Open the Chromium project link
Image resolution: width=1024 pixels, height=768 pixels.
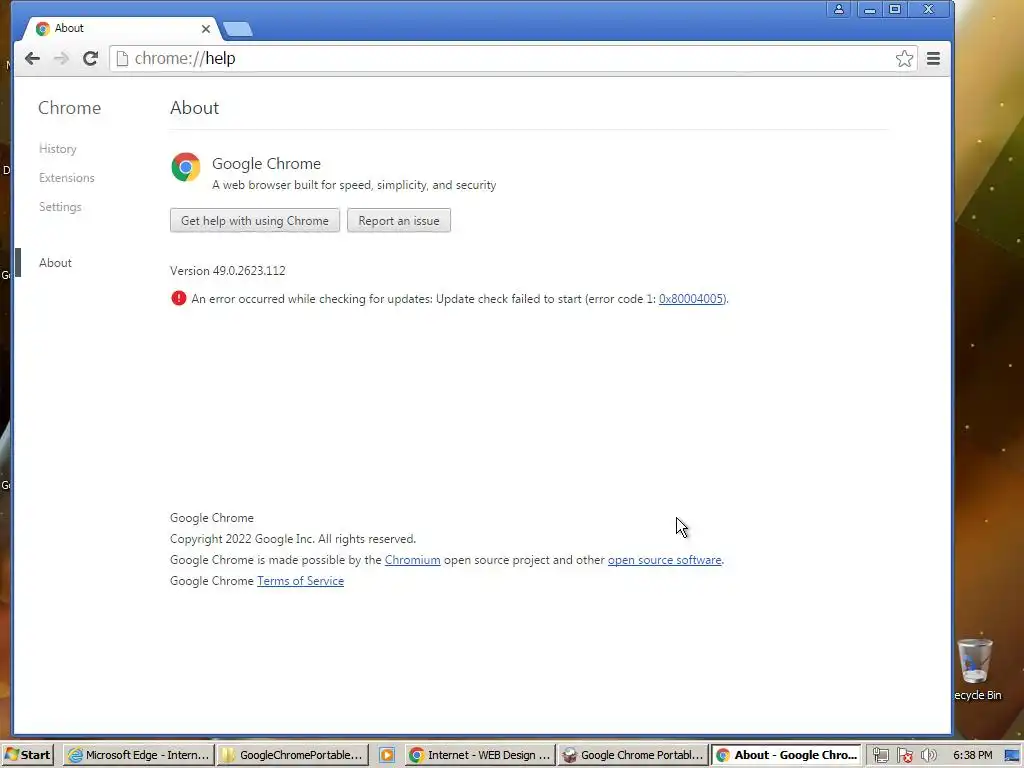point(413,560)
